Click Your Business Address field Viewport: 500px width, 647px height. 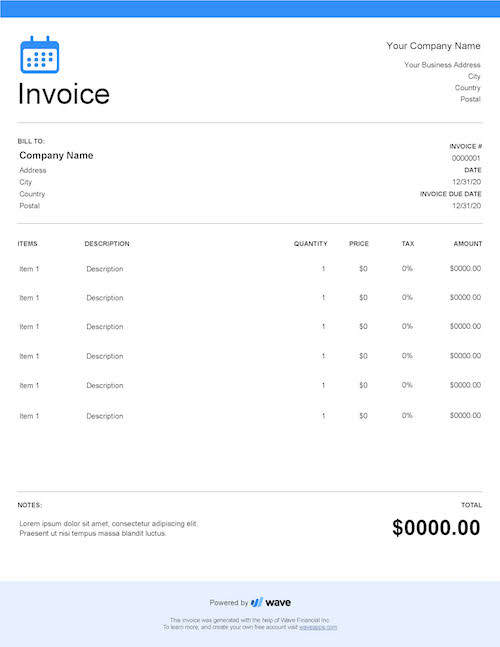442,65
